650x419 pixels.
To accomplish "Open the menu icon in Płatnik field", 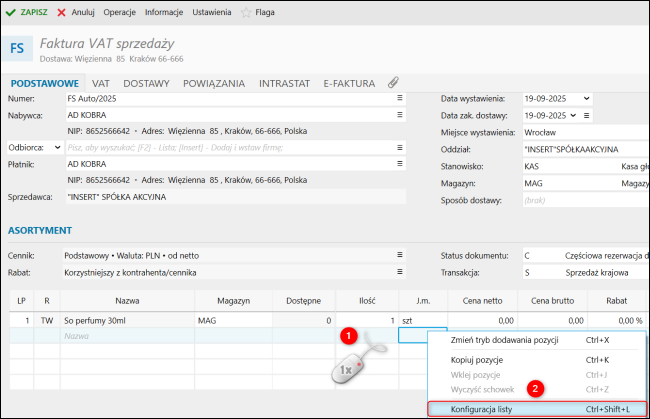I will [400, 164].
